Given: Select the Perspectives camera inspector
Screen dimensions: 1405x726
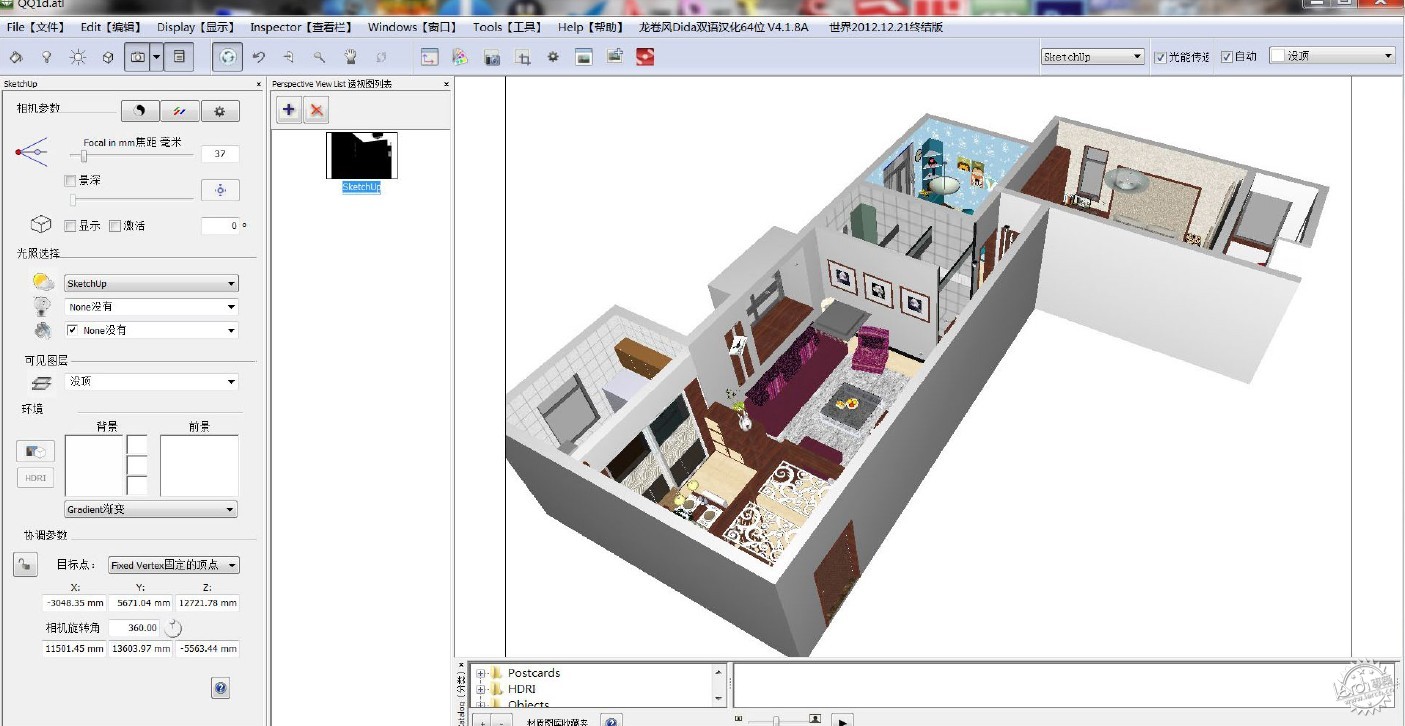Looking at the screenshot, I should coord(138,57).
